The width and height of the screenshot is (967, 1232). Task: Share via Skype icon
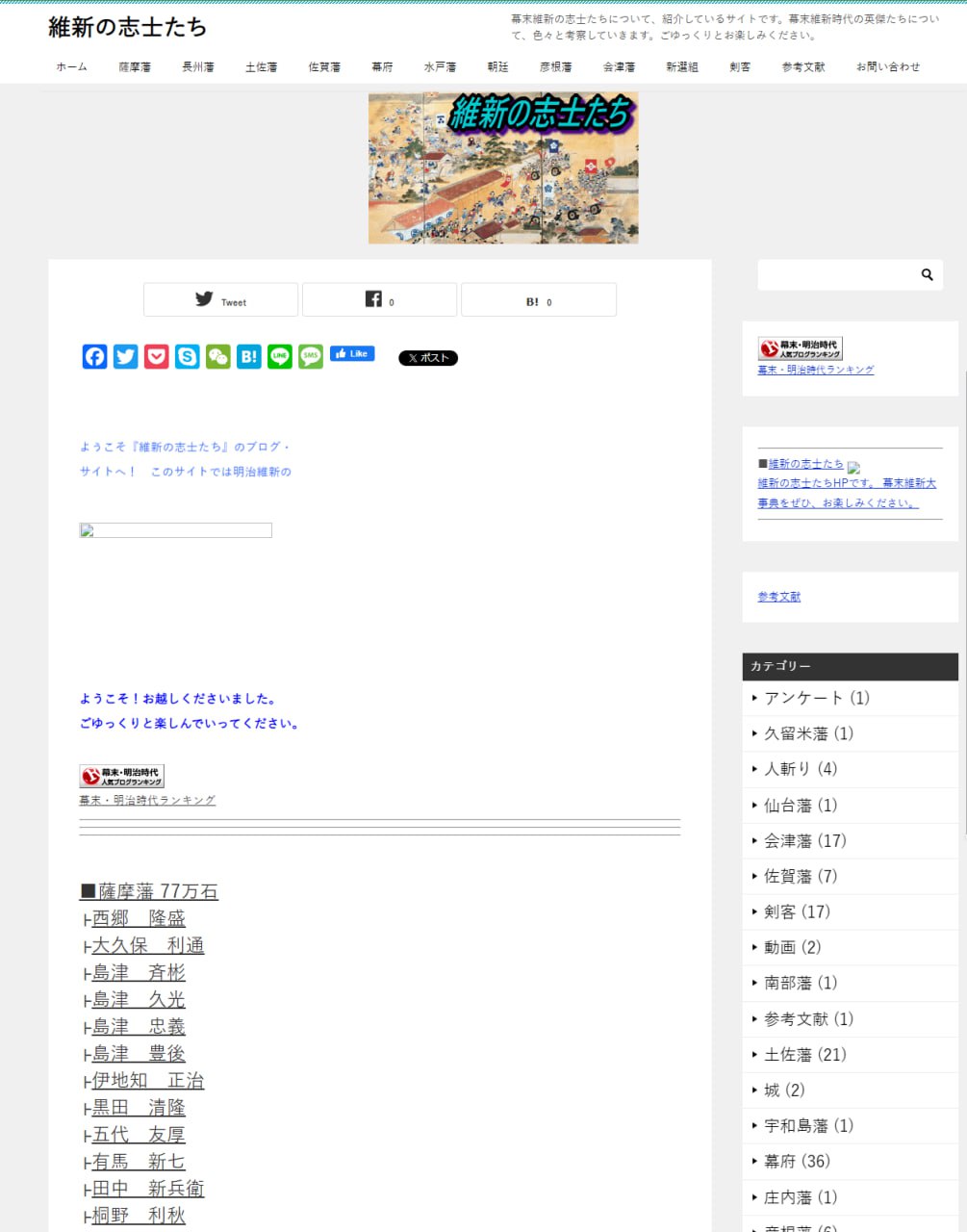click(x=187, y=357)
